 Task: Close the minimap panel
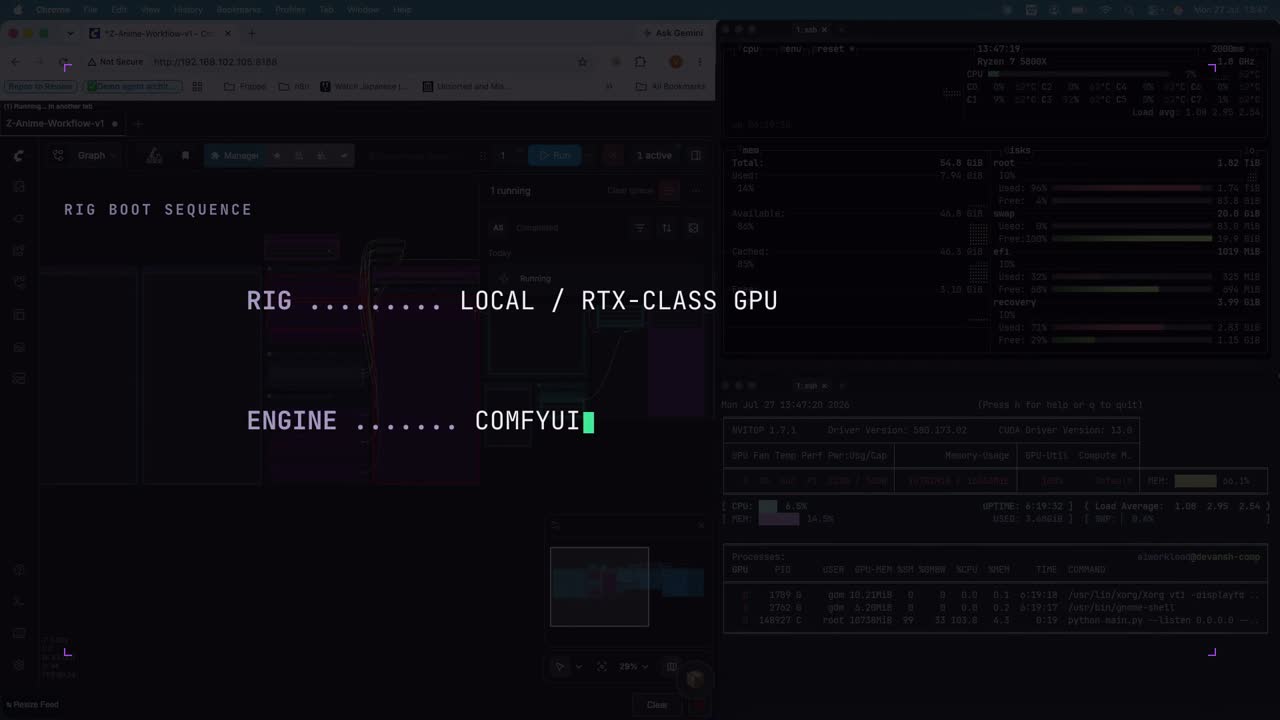701,525
